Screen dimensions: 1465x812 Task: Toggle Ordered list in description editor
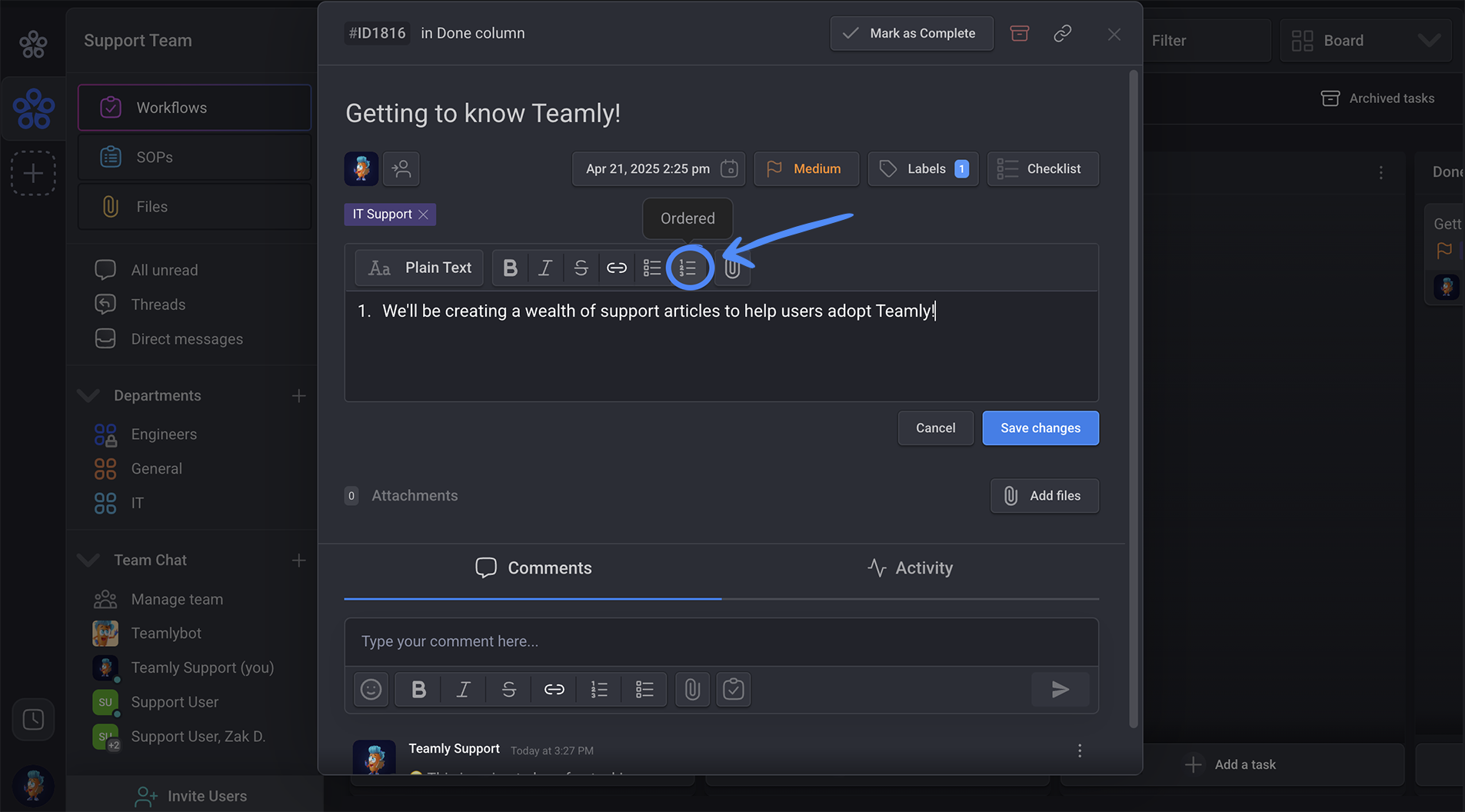point(688,268)
